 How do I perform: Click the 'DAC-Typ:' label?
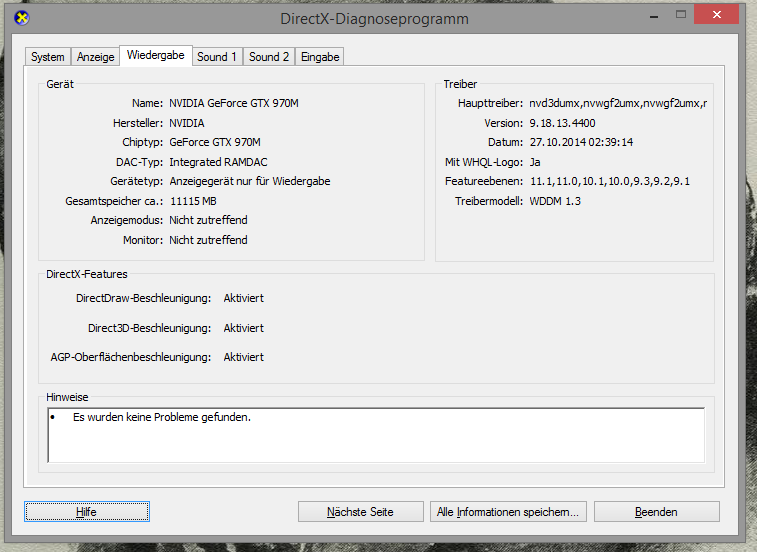(140, 162)
